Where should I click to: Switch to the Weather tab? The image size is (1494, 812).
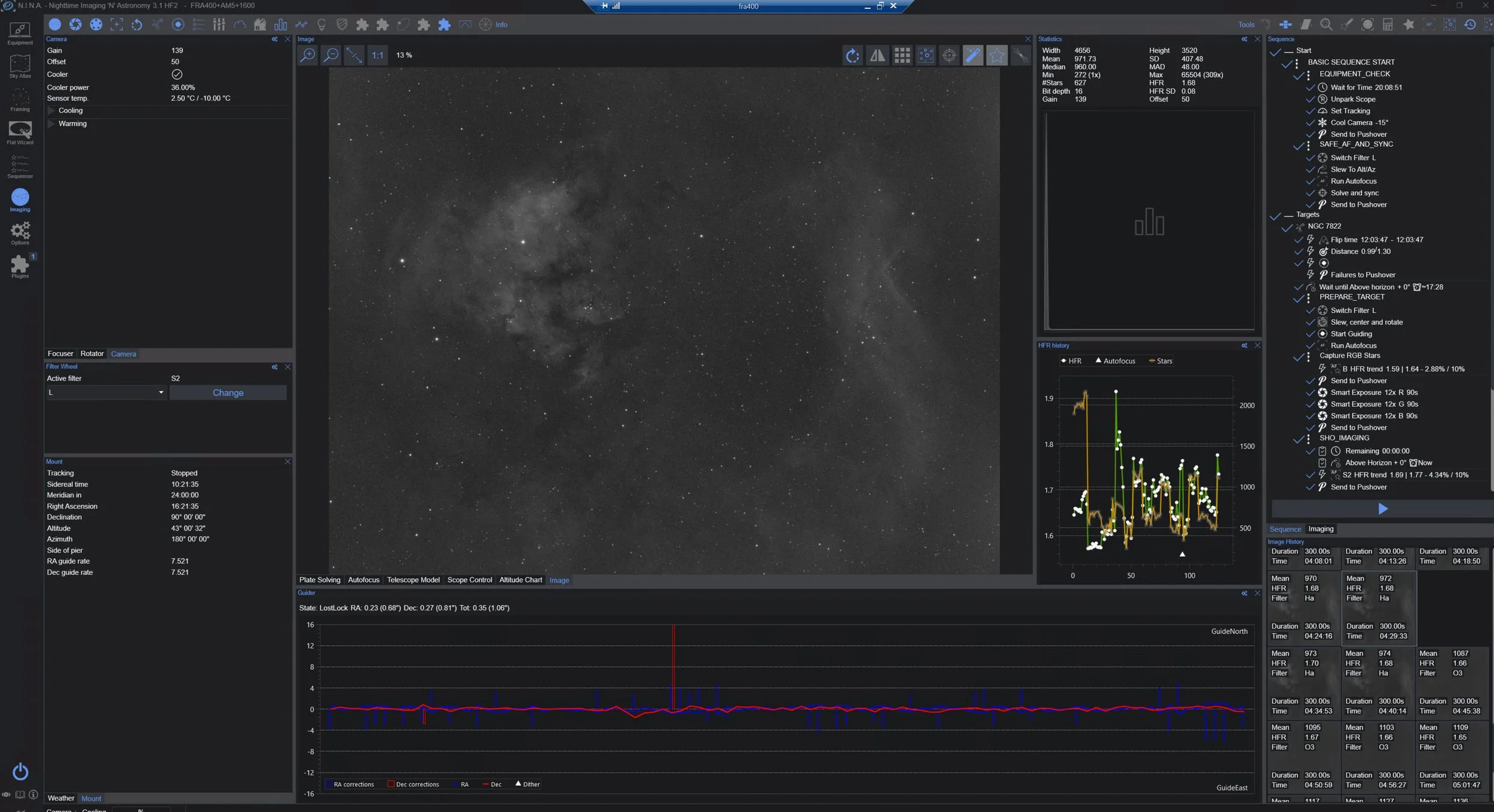click(60, 798)
